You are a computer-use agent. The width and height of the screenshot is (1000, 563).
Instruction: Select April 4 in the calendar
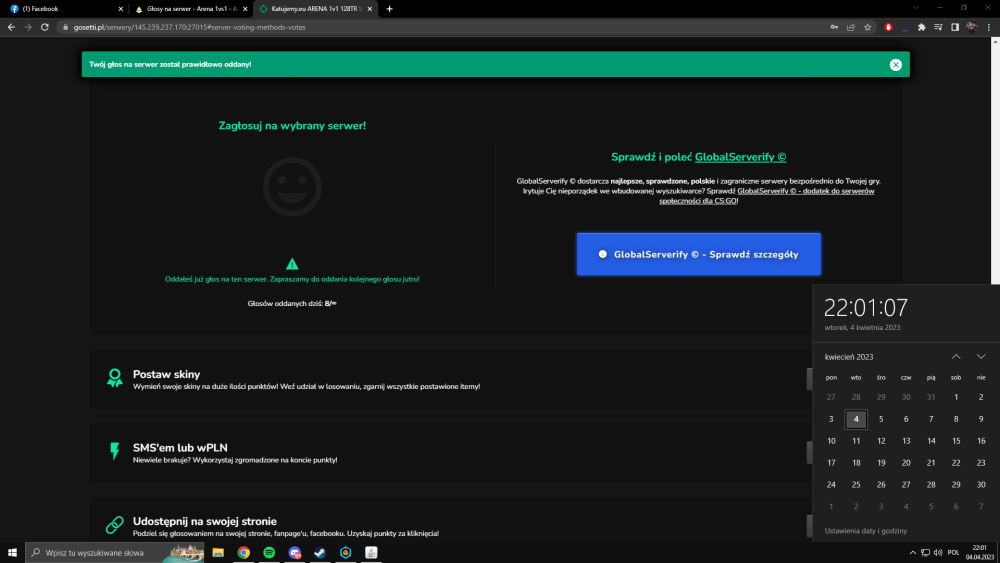(856, 419)
